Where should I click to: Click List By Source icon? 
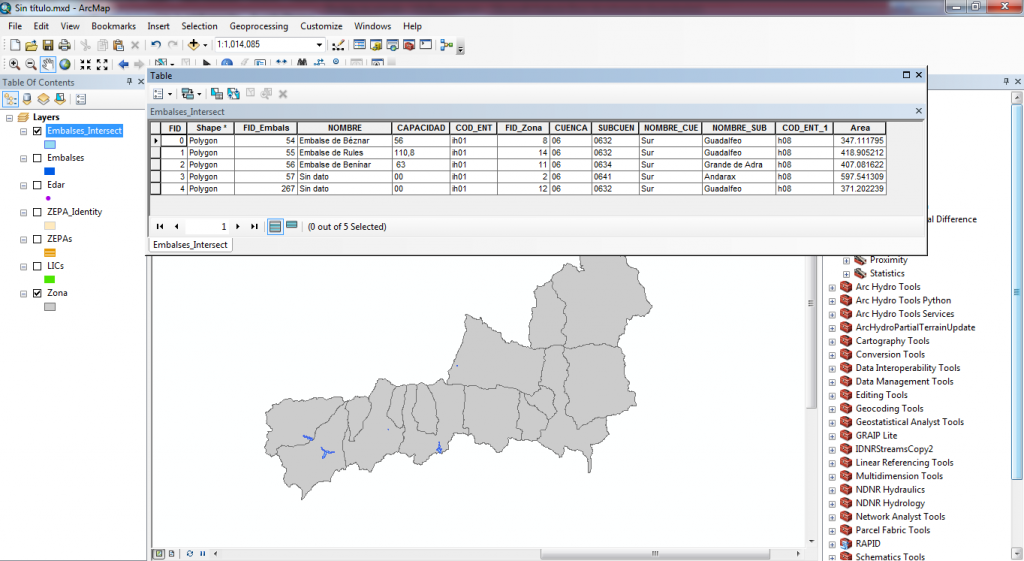click(x=27, y=99)
